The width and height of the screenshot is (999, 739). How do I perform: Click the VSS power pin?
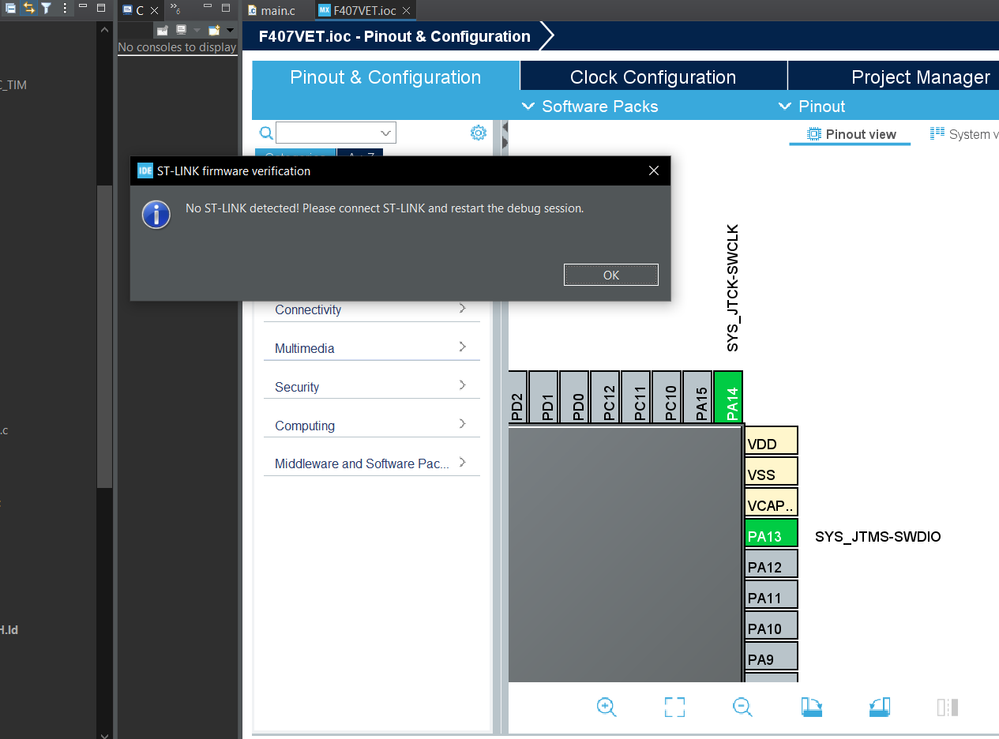(x=771, y=472)
